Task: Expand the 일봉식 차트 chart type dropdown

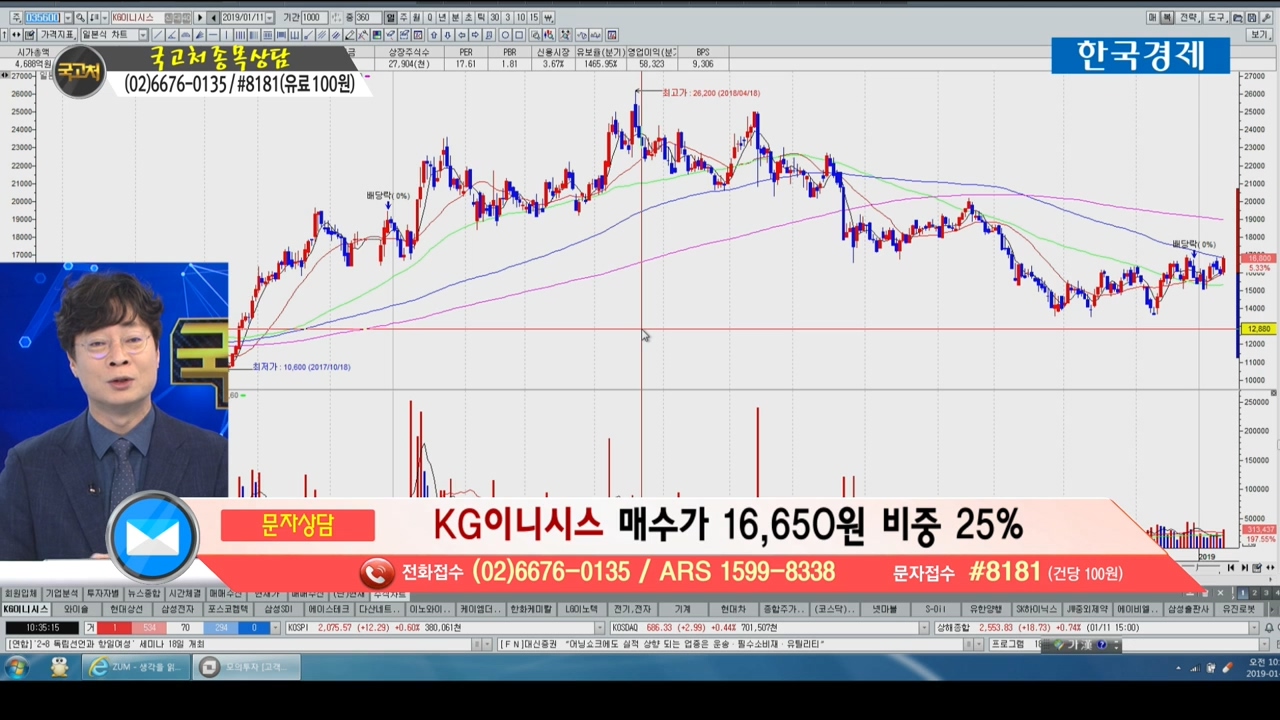Action: point(143,35)
